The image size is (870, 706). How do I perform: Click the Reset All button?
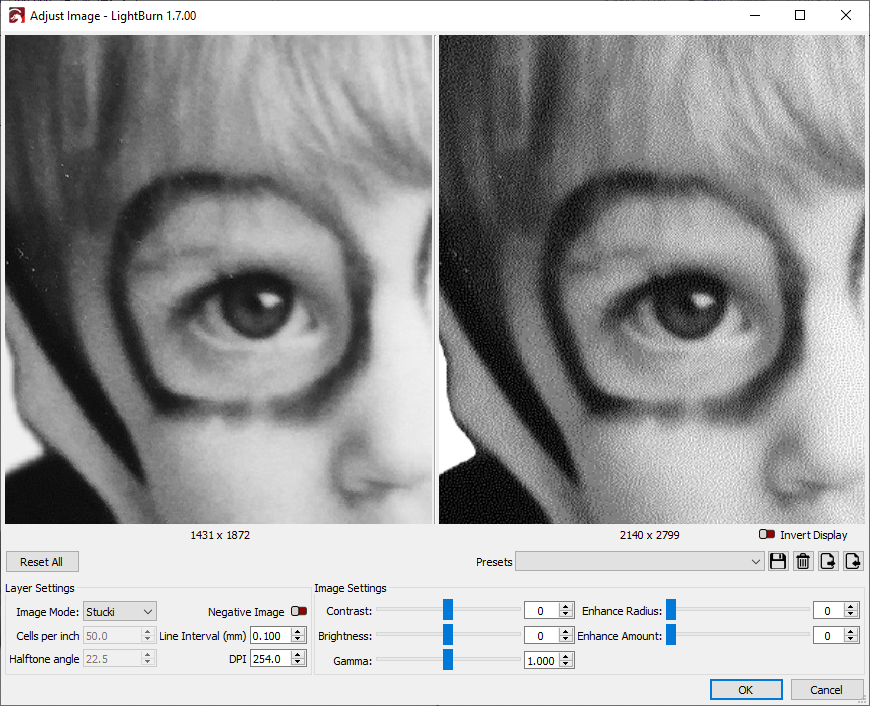41,561
